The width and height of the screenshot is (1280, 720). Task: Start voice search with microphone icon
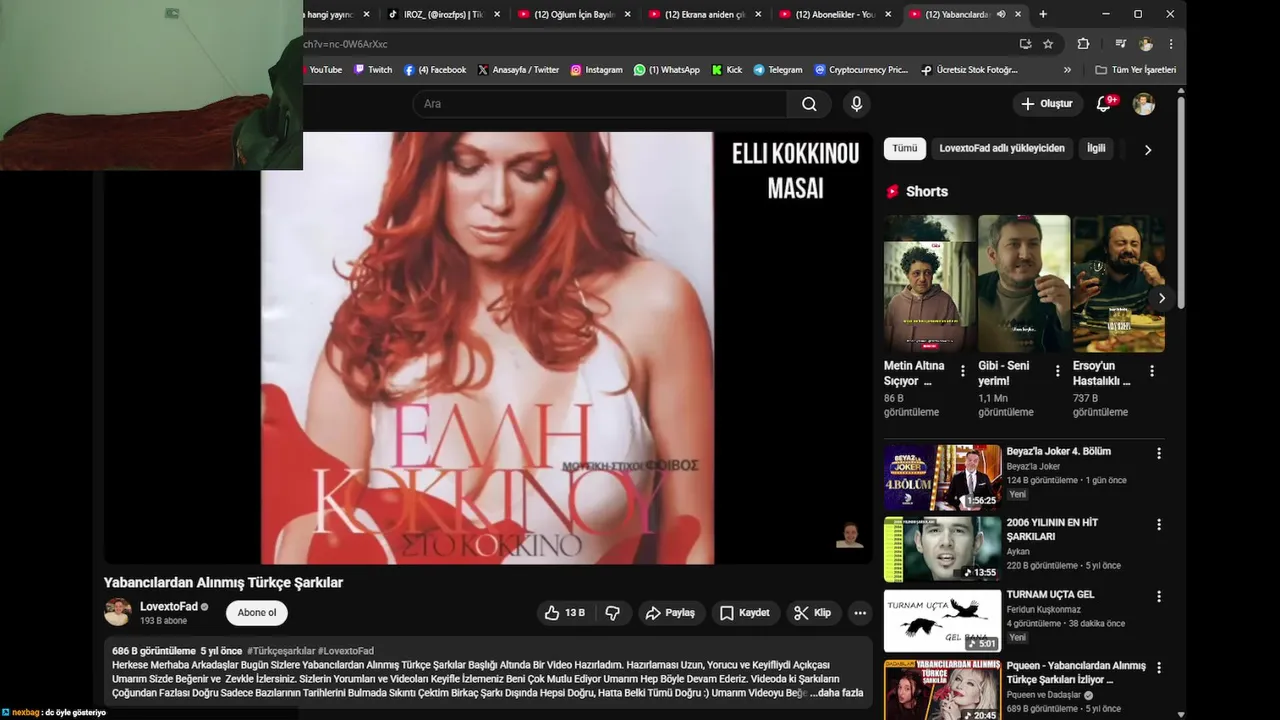(x=856, y=104)
